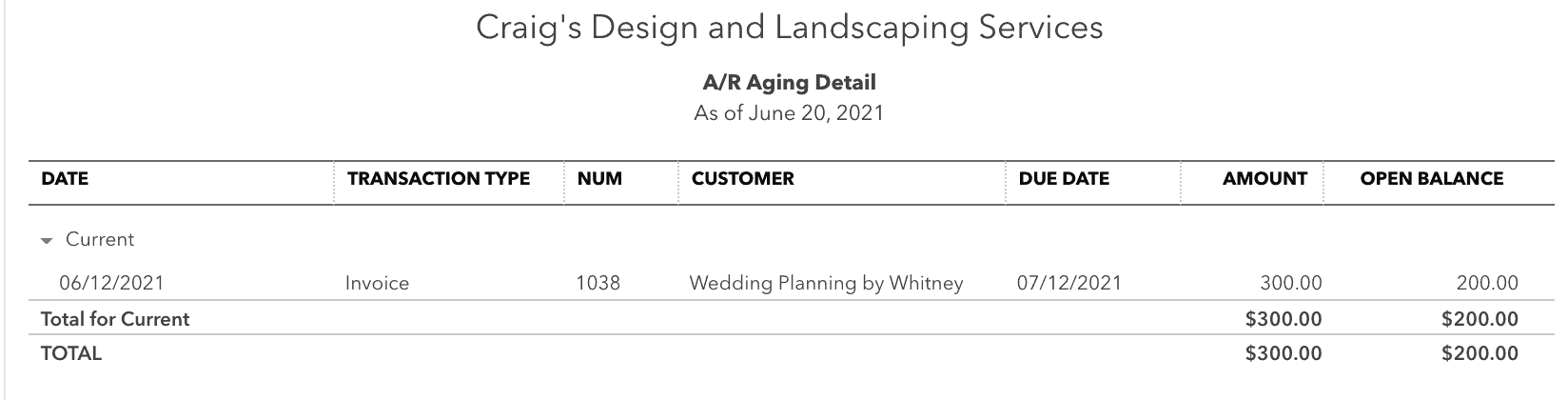Viewport: 1568px width, 400px height.
Task: Click the $200.00 TOTAL open balance
Action: 1480,353
